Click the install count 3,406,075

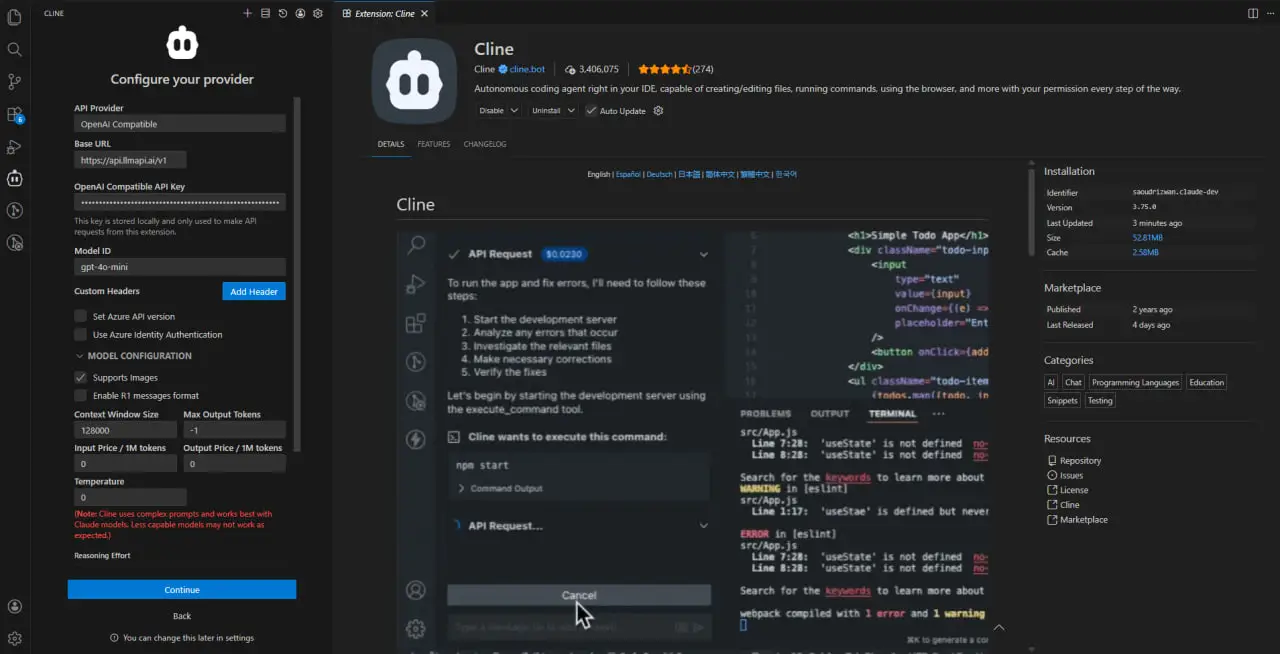pos(591,69)
